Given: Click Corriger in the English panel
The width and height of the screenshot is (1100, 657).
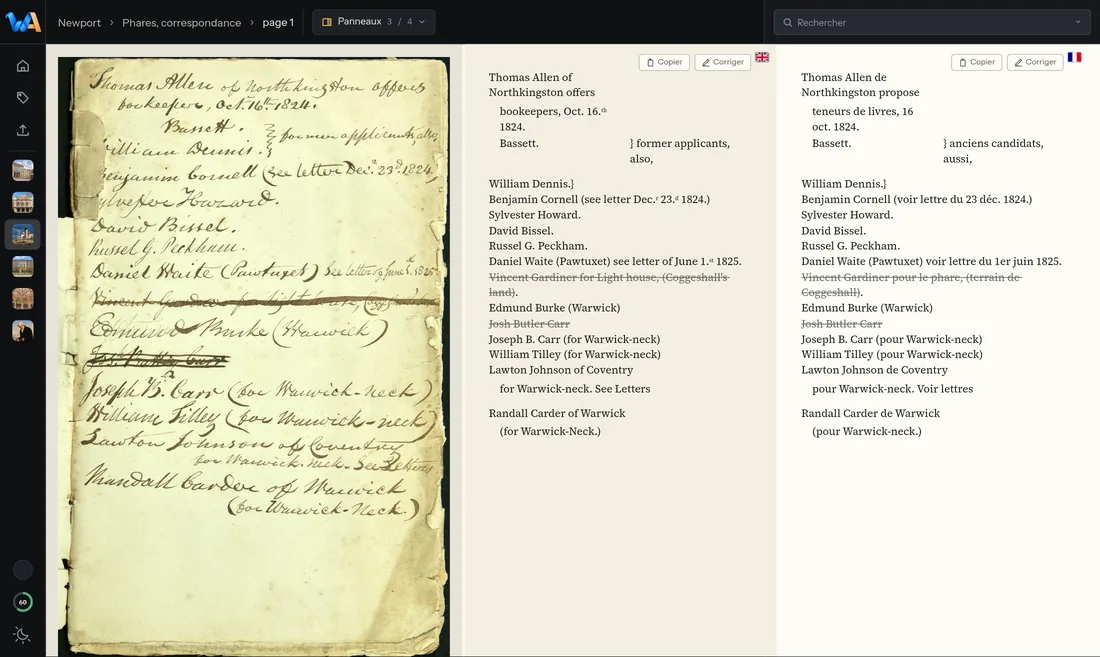Looking at the screenshot, I should click(723, 62).
